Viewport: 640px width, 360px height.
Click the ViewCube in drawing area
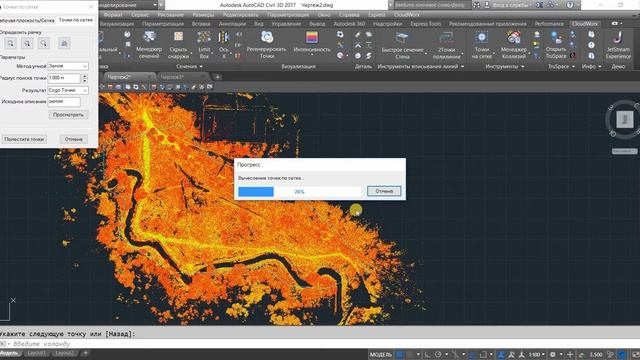coord(624,120)
